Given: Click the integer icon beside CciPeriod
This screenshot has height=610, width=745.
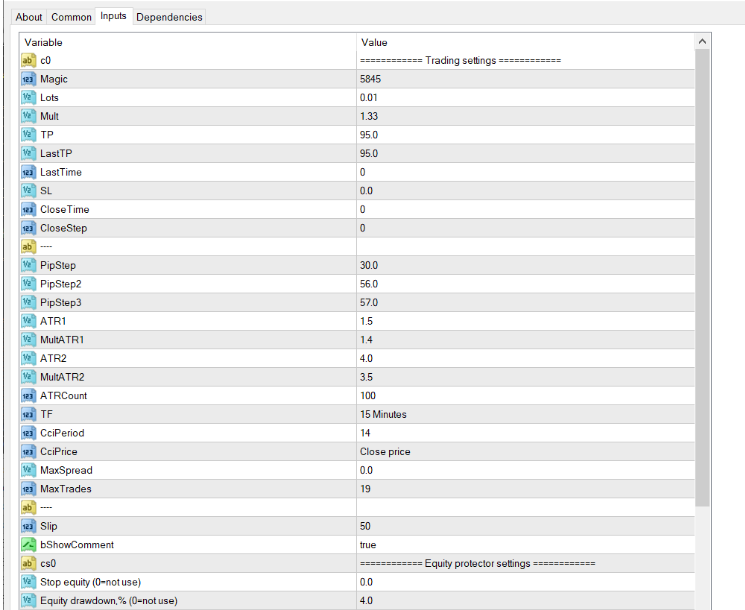Looking at the screenshot, I should (x=29, y=433).
